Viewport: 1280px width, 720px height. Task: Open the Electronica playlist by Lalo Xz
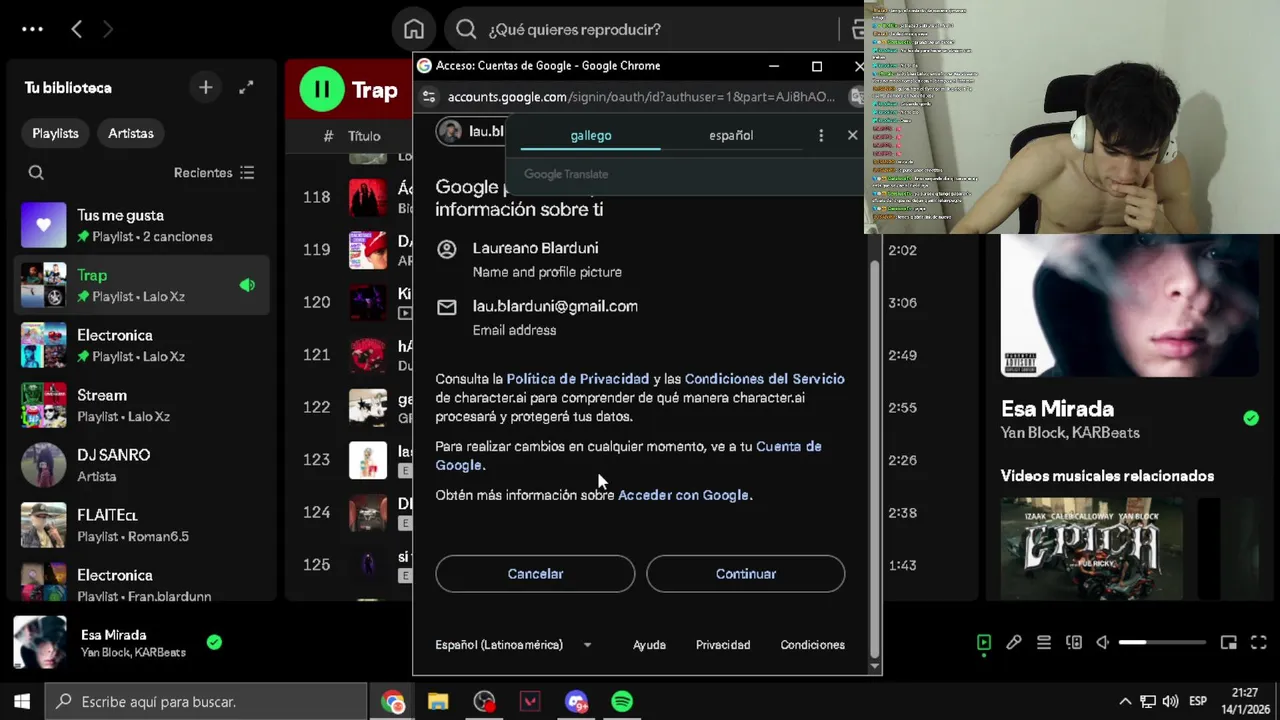coord(142,345)
